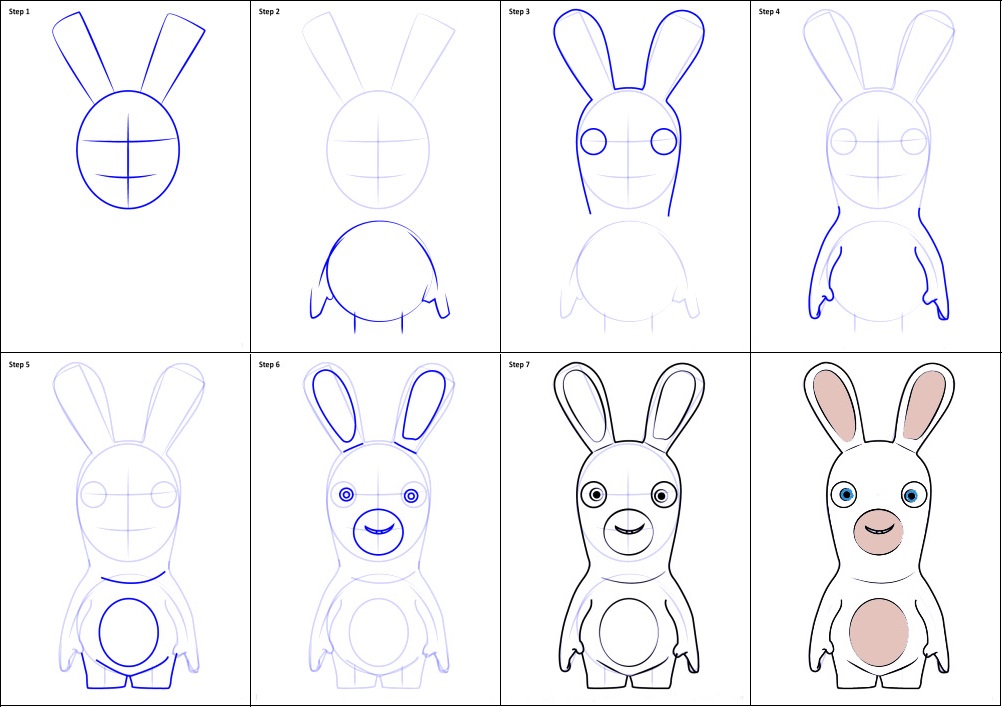Click the "Step 3" label
This screenshot has width=1002, height=708.
[519, 12]
